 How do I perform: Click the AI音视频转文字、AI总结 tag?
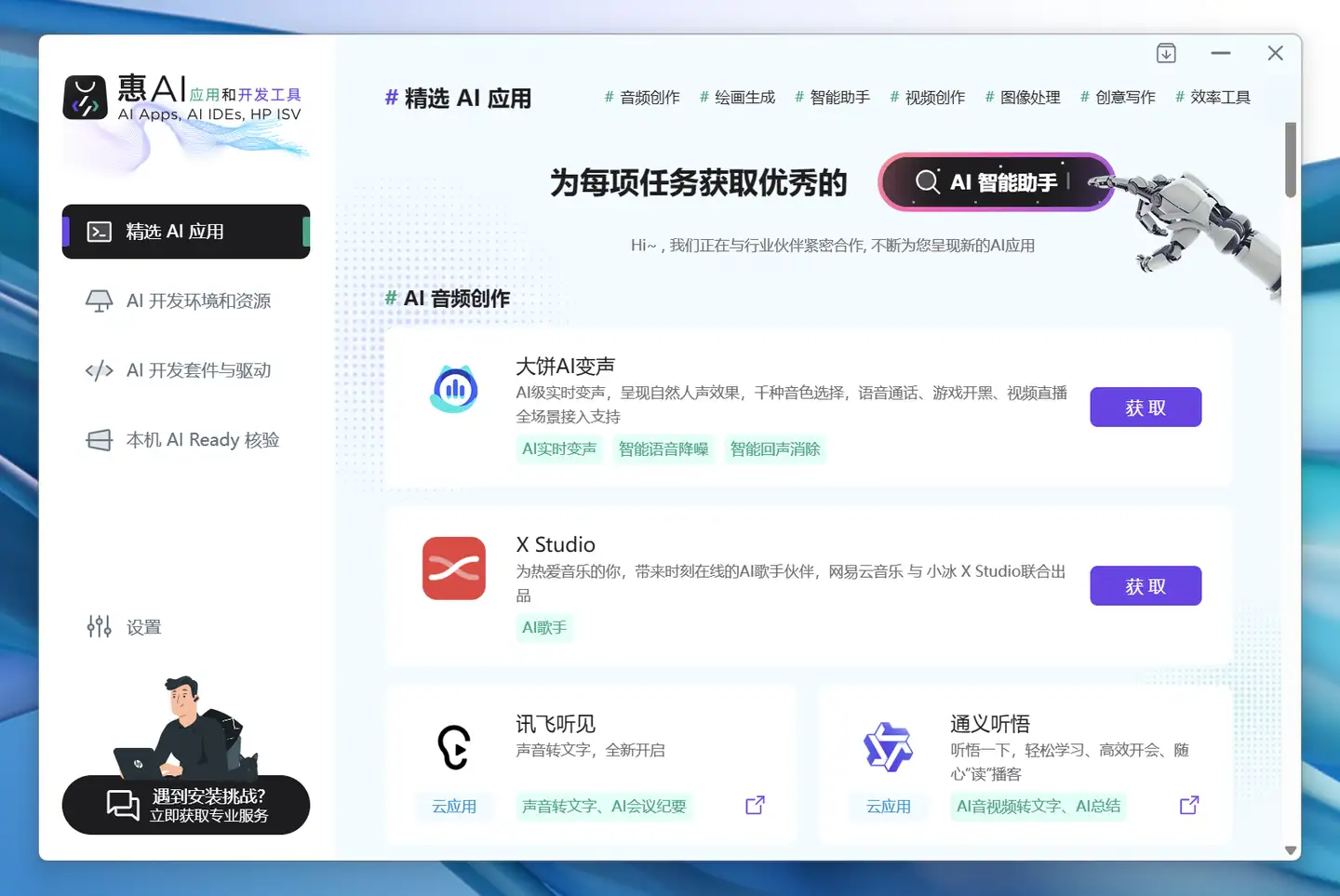click(x=1038, y=807)
